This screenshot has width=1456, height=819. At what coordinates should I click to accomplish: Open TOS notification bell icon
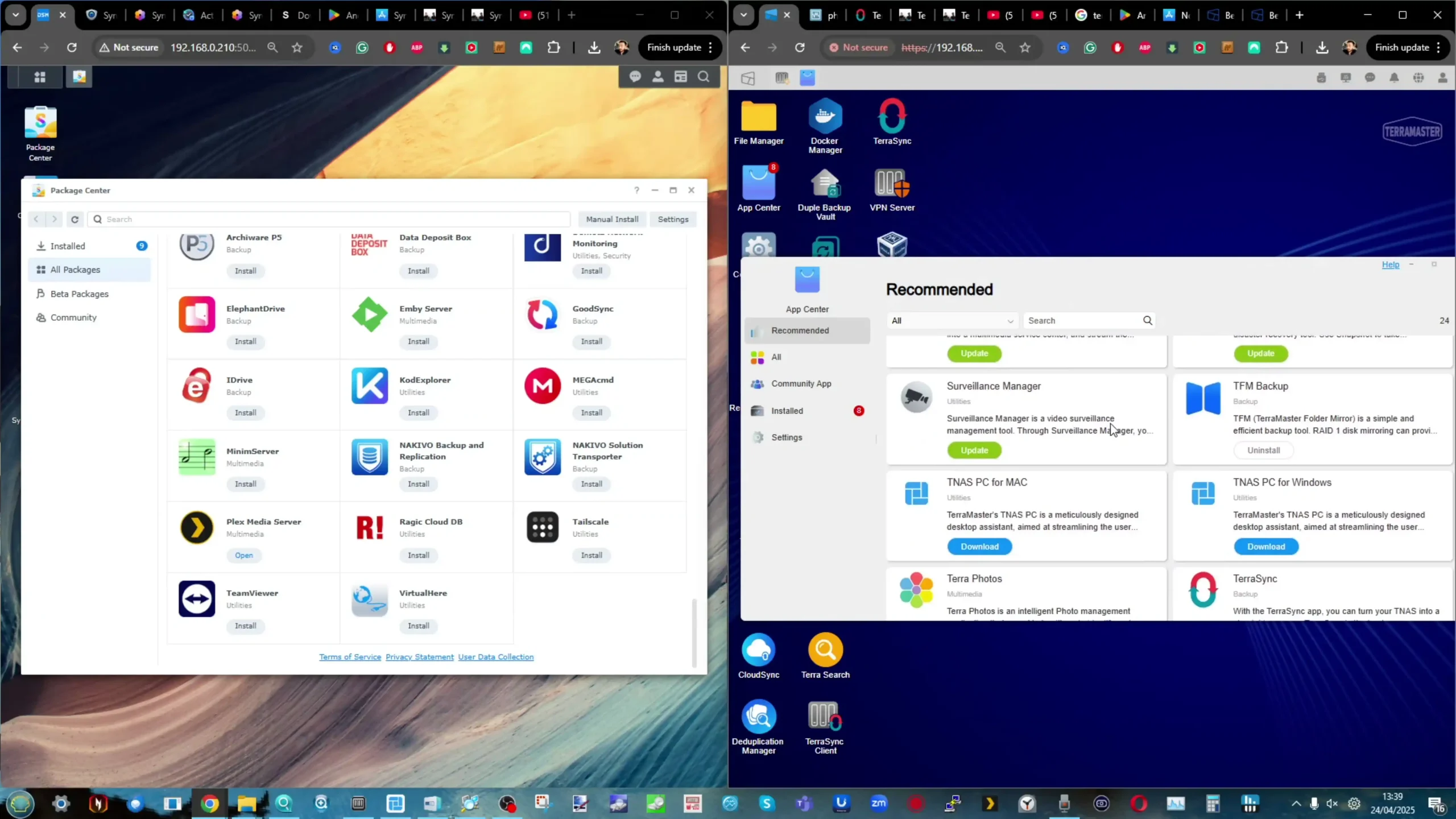pyautogui.click(x=1394, y=78)
